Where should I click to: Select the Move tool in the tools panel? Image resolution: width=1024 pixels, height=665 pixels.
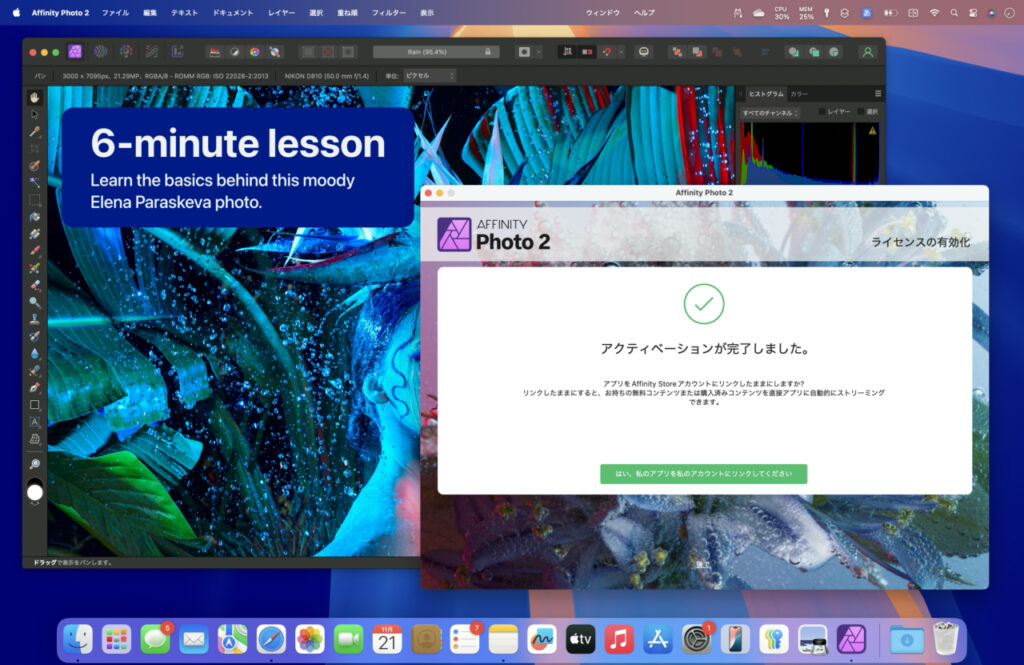tap(34, 113)
